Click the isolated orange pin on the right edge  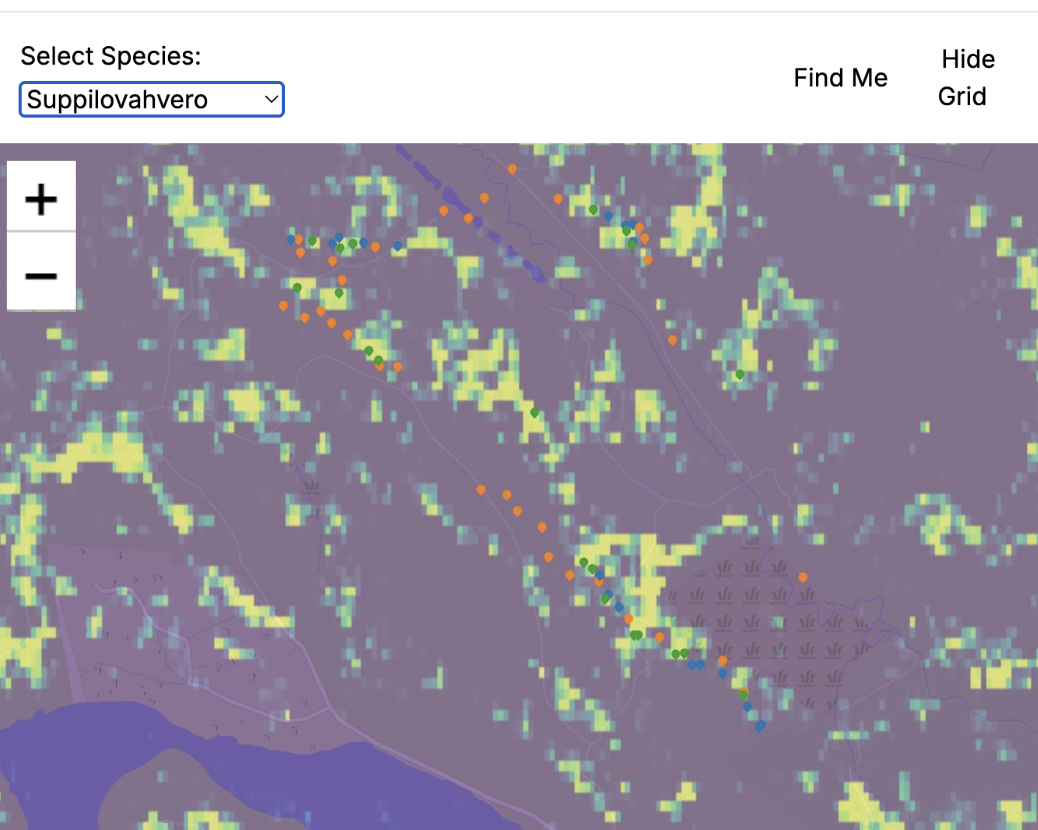point(803,577)
